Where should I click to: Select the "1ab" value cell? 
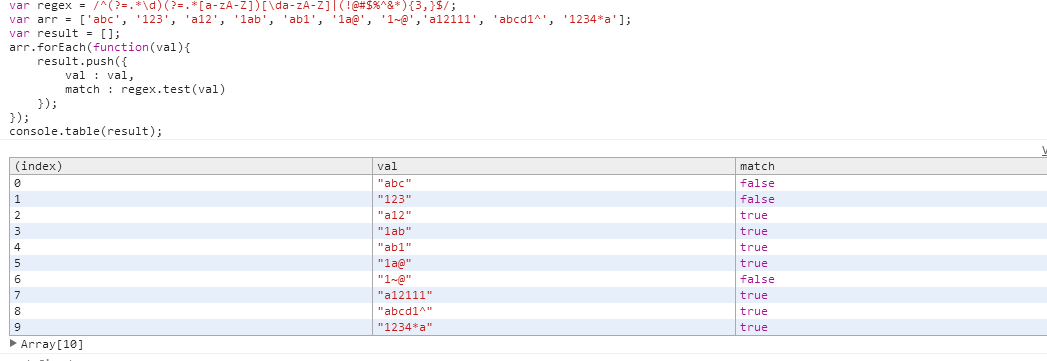[554, 231]
